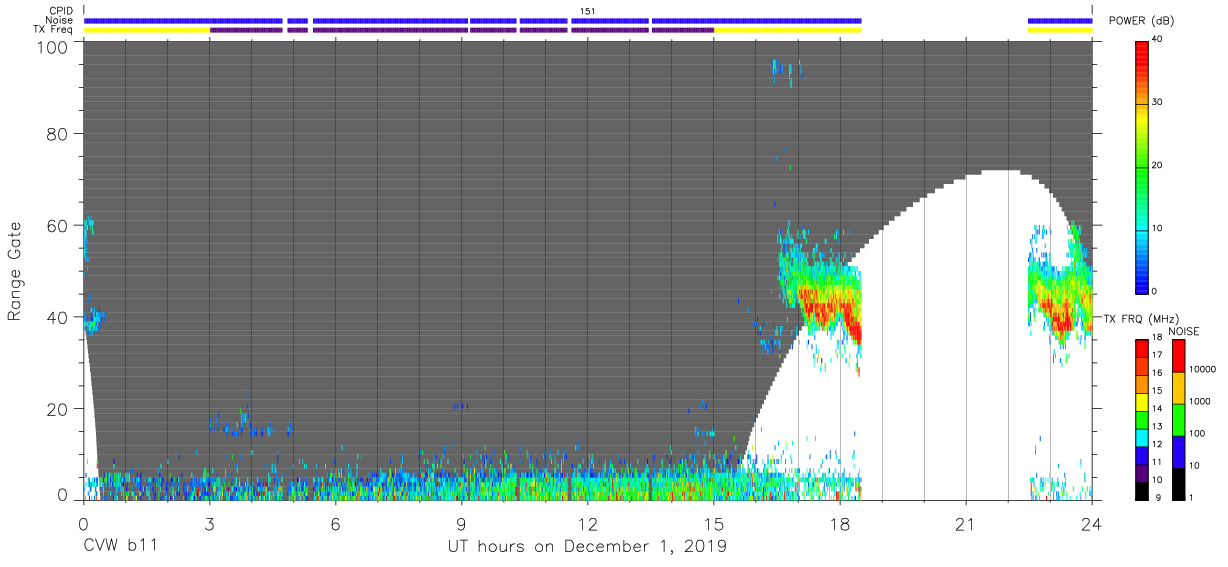The image size is (1228, 567).
Task: Click the '12' hour x-axis tick label
Action: [587, 523]
